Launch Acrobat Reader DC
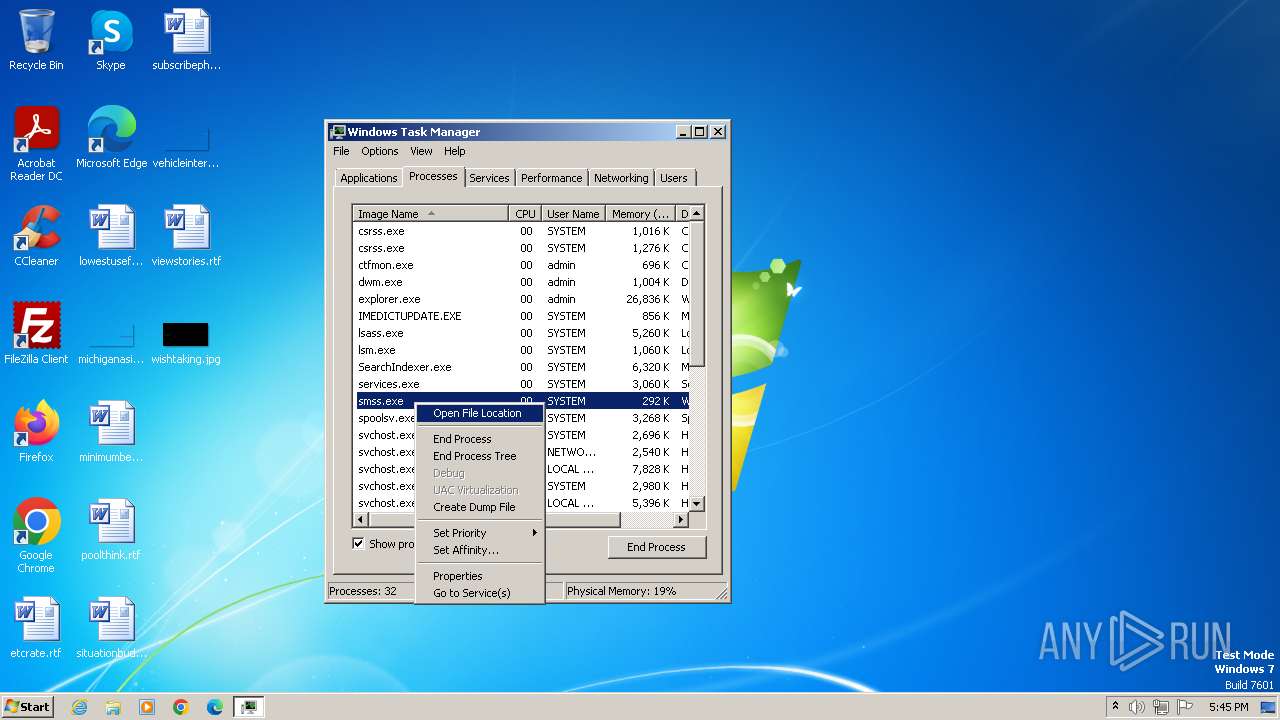The height and width of the screenshot is (720, 1280). tap(36, 144)
